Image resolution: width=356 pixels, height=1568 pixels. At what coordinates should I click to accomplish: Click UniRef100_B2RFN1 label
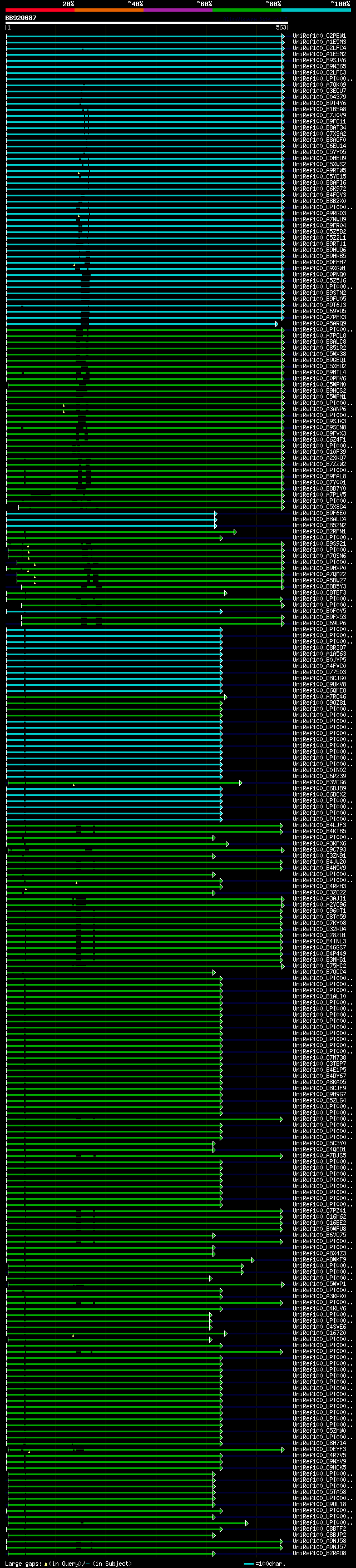(319, 531)
